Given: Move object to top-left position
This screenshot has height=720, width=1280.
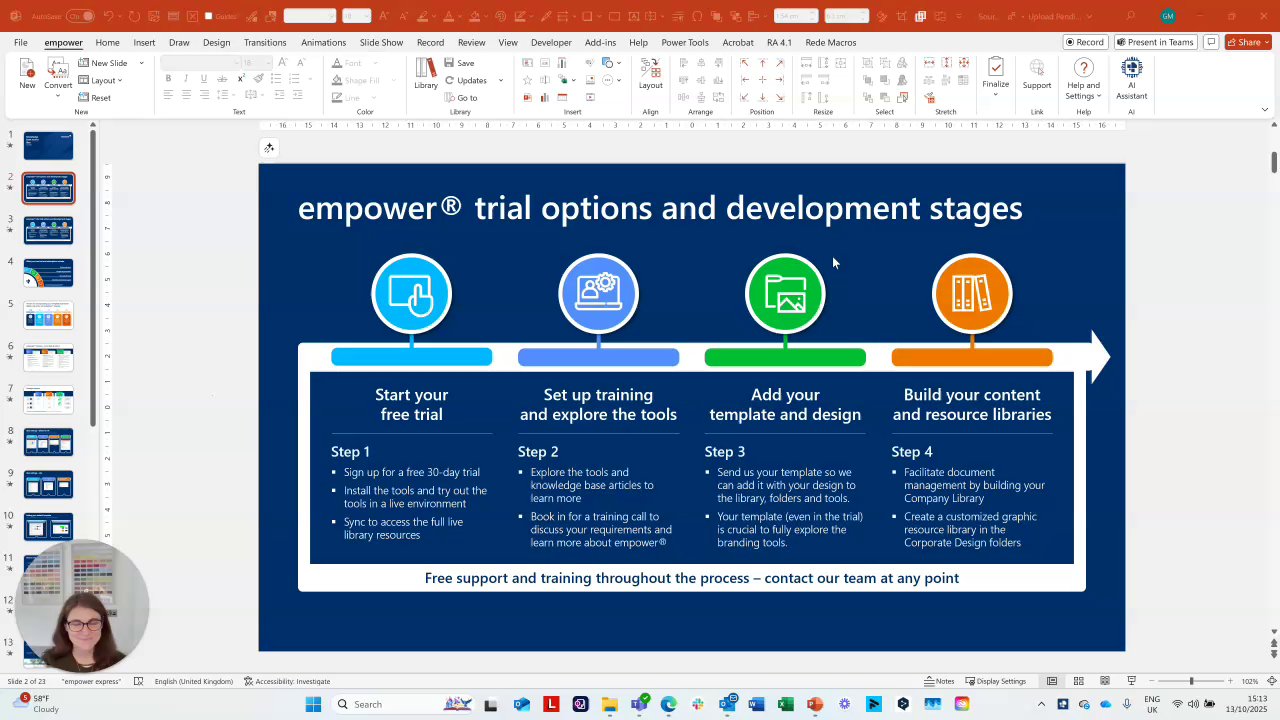Looking at the screenshot, I should click(744, 63).
